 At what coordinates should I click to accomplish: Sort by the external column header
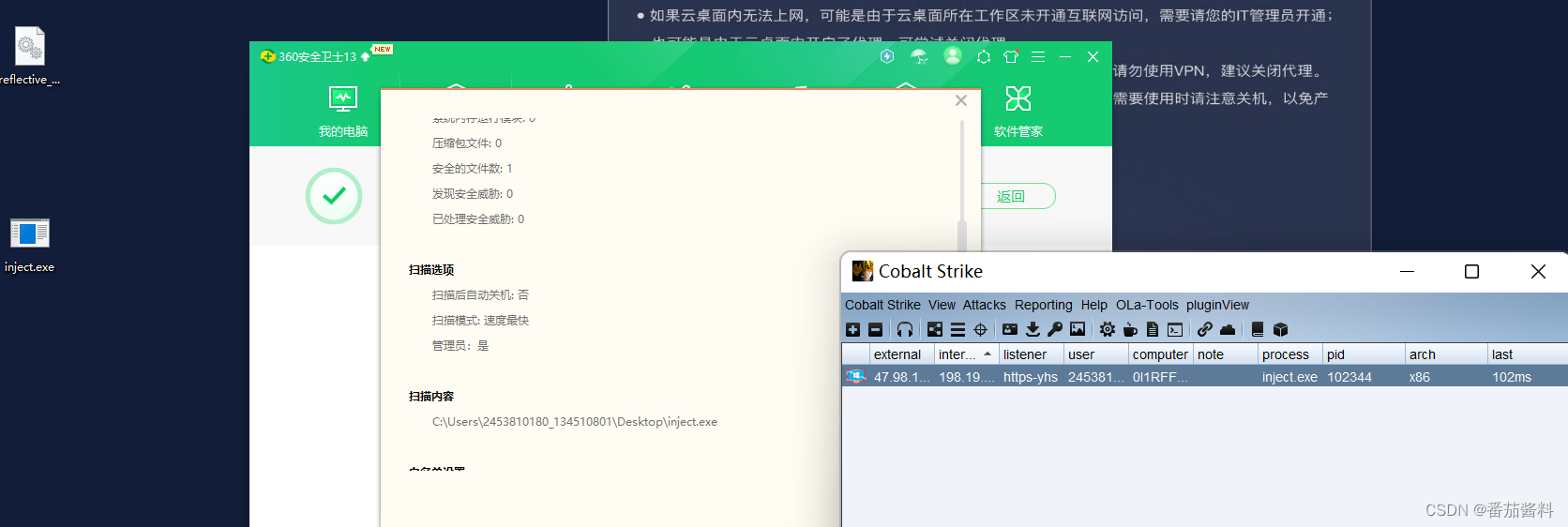901,354
